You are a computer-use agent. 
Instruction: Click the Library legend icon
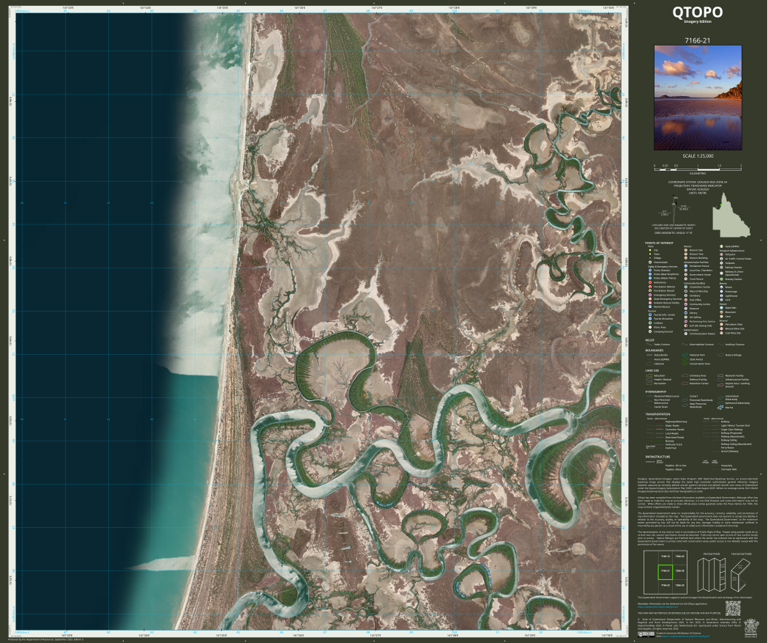[686, 313]
